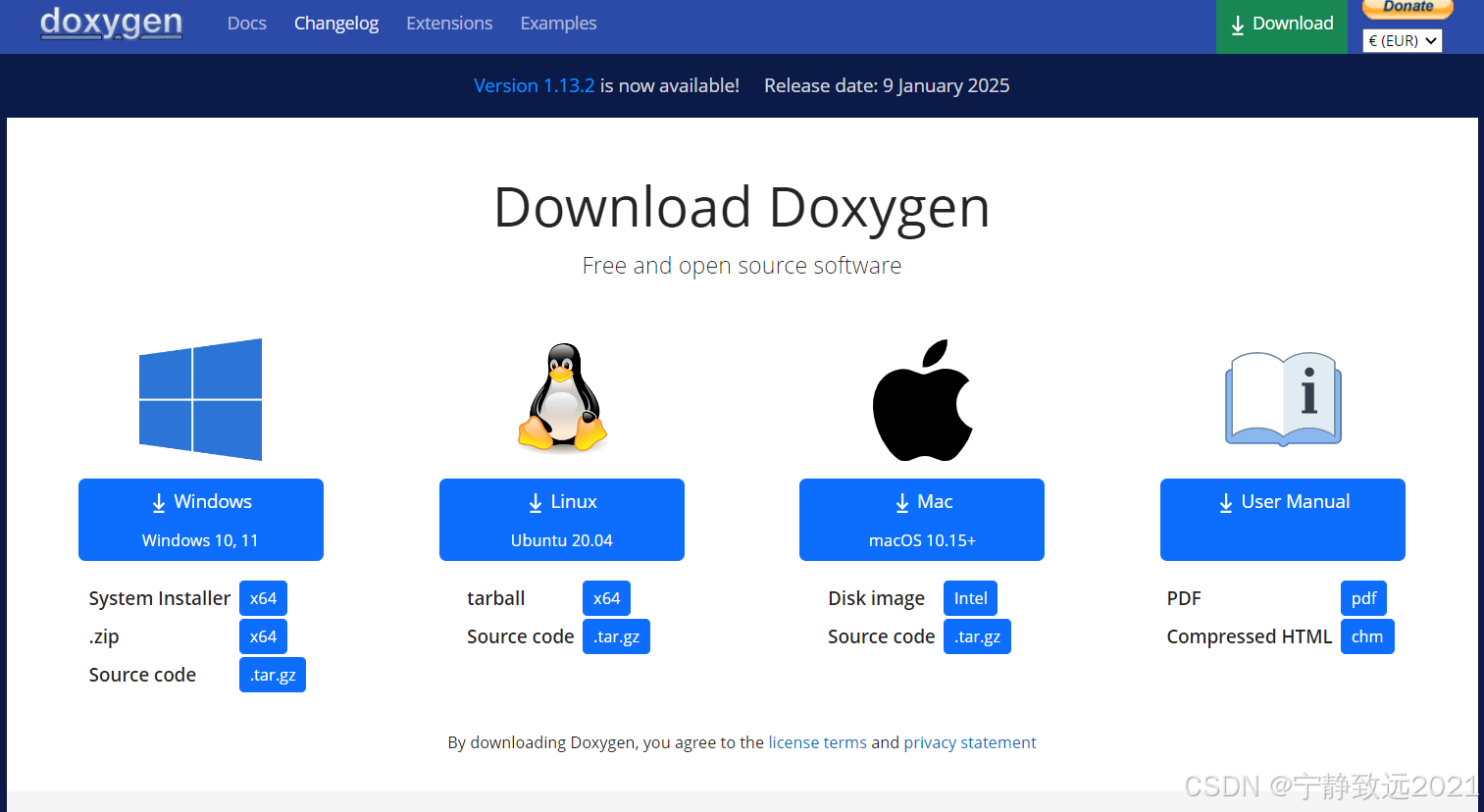Download Windows source code .tar.gz
The height and width of the screenshot is (812, 1484).
tap(273, 675)
